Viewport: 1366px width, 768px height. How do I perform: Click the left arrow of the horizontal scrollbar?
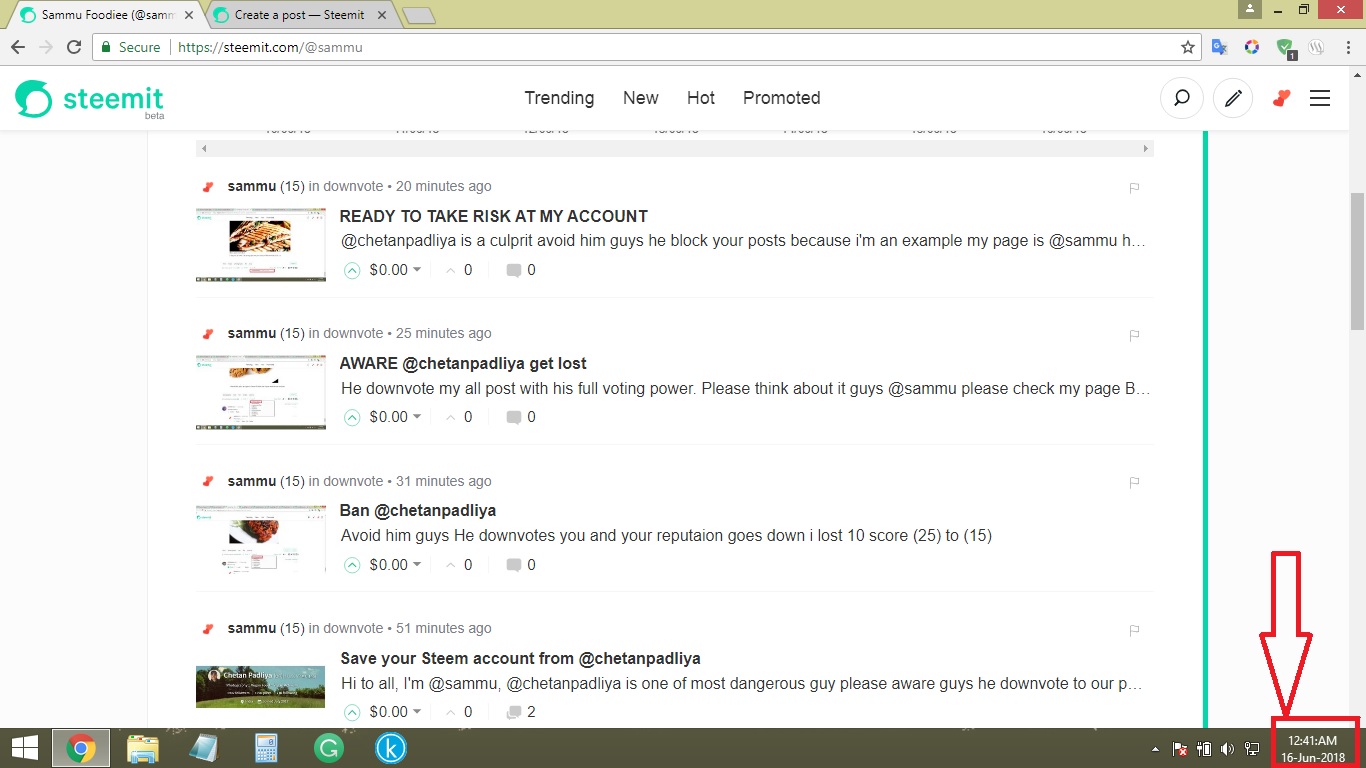pos(204,149)
